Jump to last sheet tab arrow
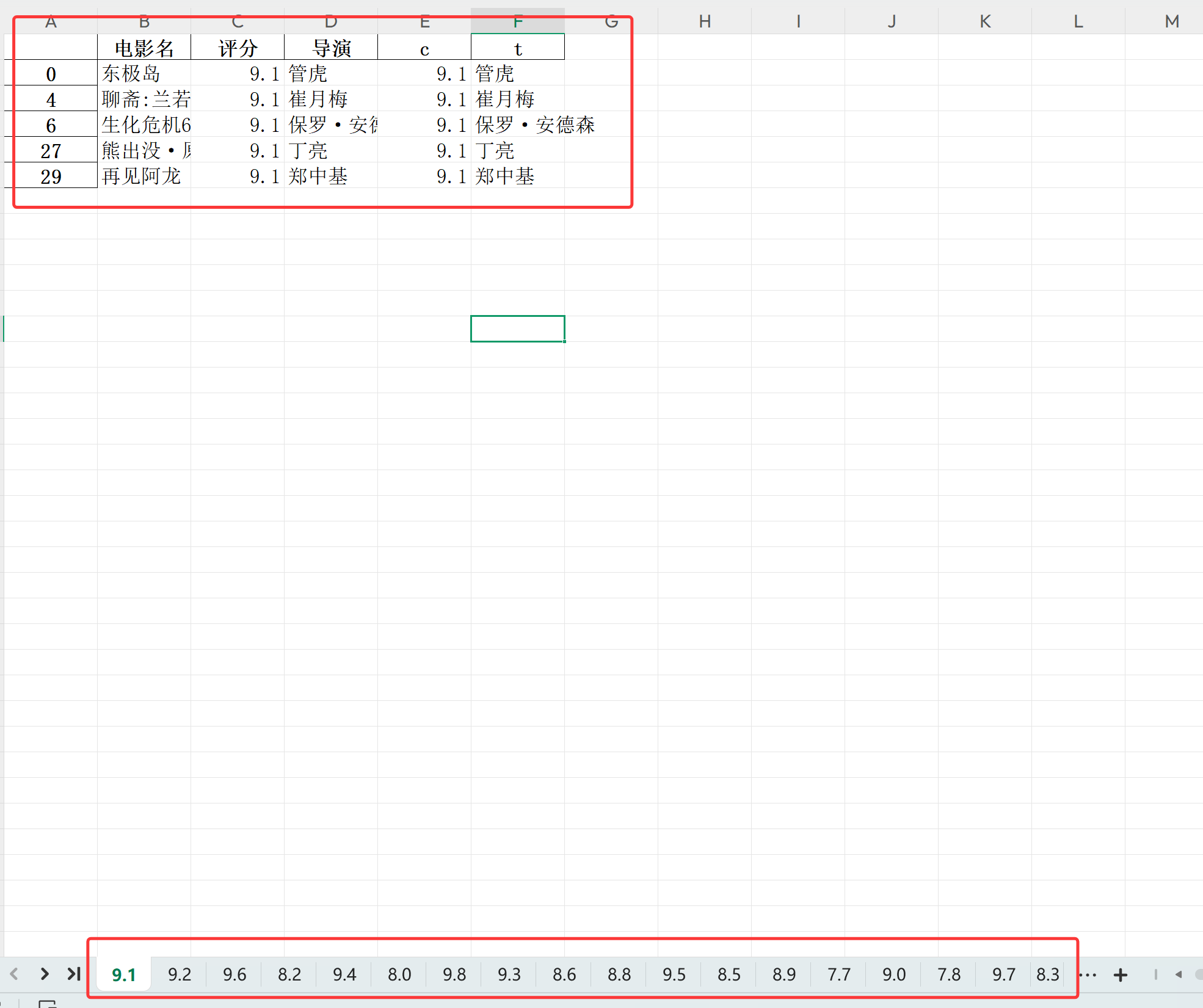The height and width of the screenshot is (1008, 1203). click(74, 974)
